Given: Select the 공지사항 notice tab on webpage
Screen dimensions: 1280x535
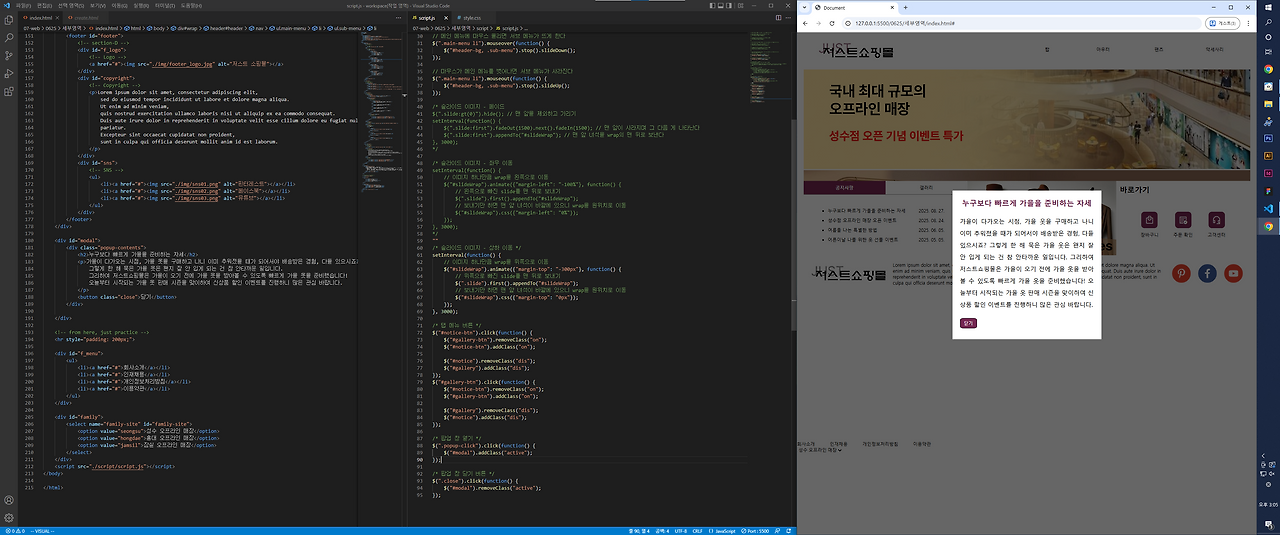Looking at the screenshot, I should [x=843, y=187].
